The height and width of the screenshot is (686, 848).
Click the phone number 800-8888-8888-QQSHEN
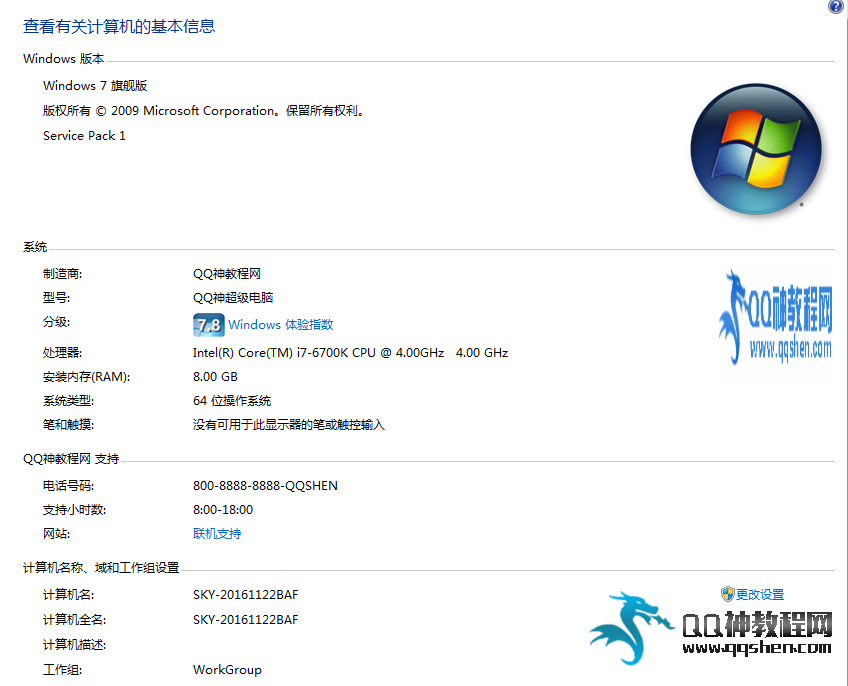coord(266,486)
